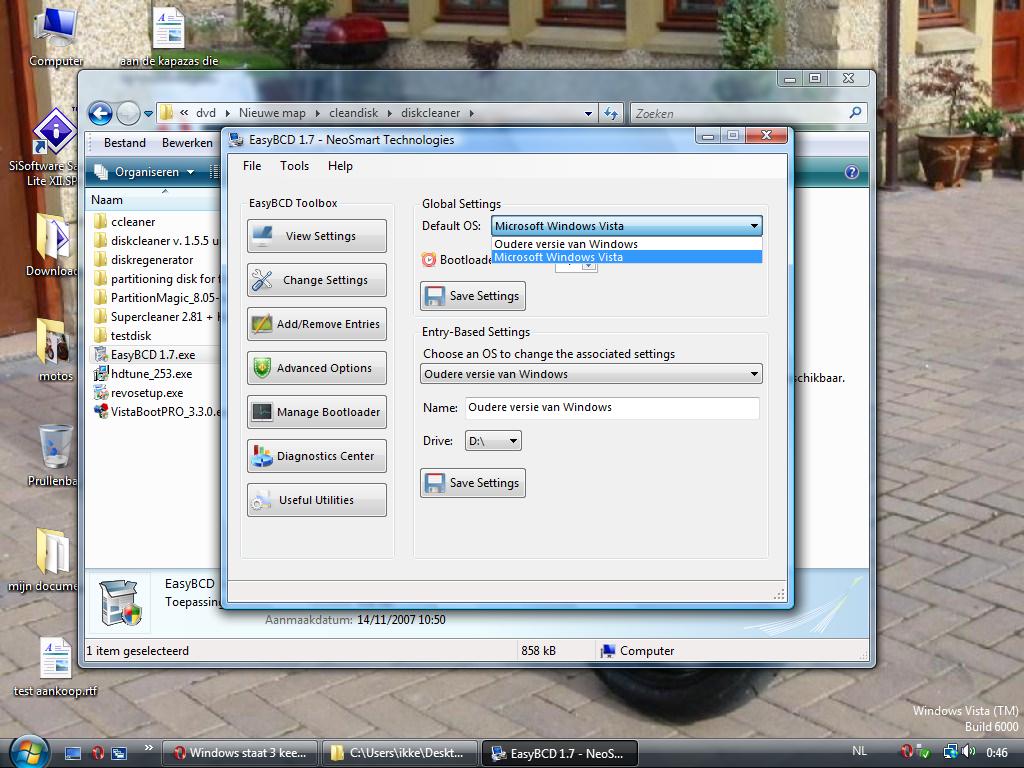Select motos folder desktop icon

pyautogui.click(x=54, y=350)
